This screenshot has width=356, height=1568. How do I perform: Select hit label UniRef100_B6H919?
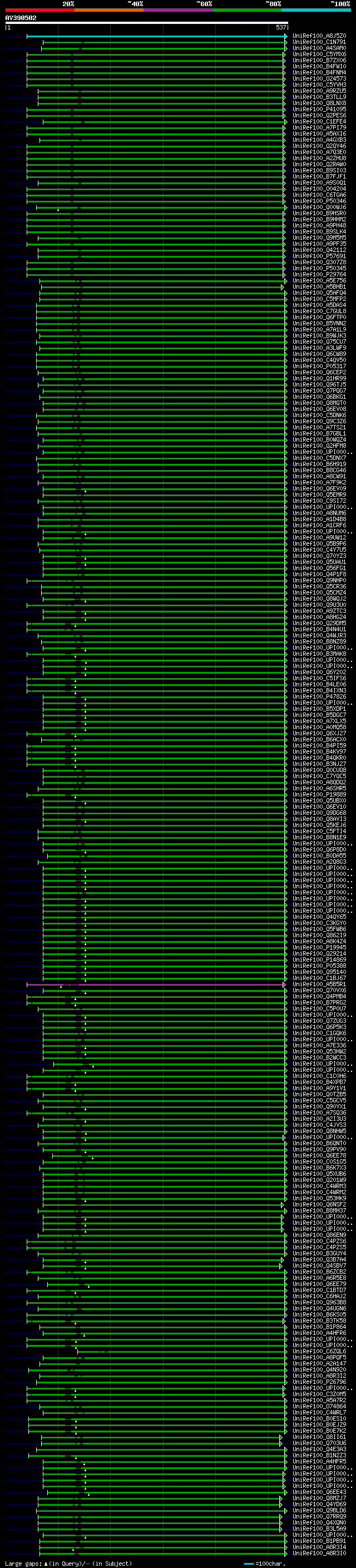319,464
